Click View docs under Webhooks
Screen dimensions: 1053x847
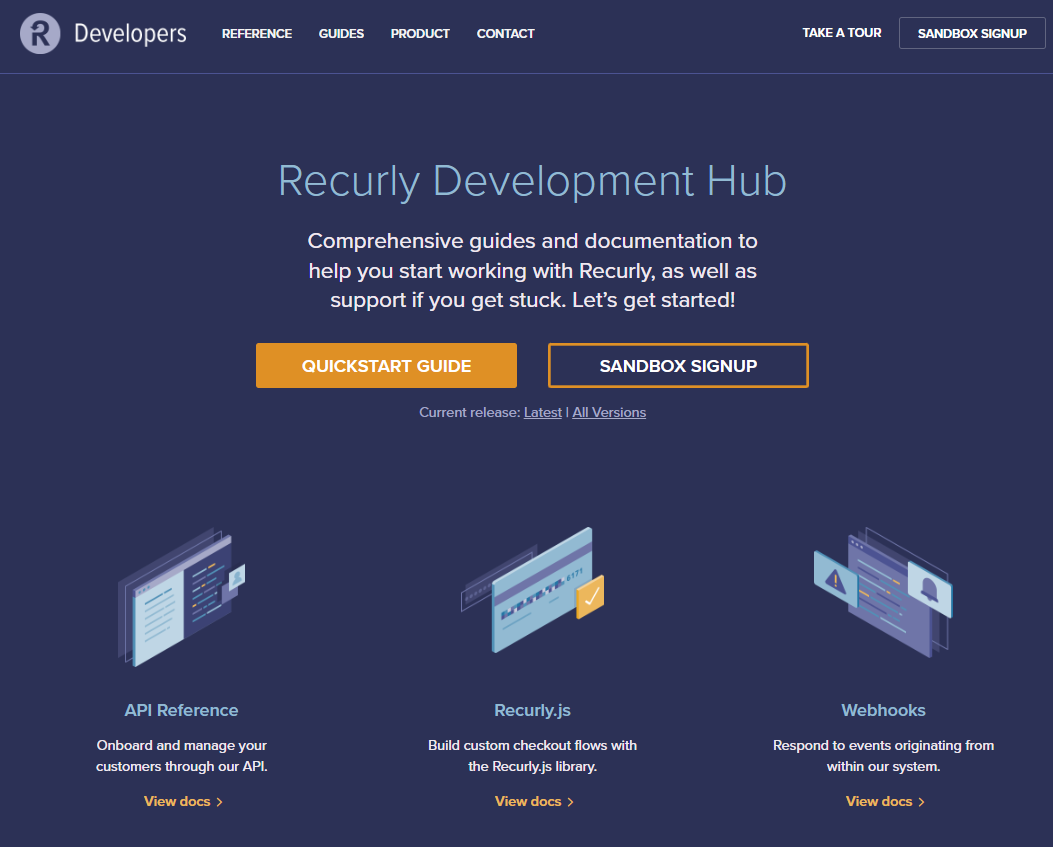pyautogui.click(x=885, y=801)
